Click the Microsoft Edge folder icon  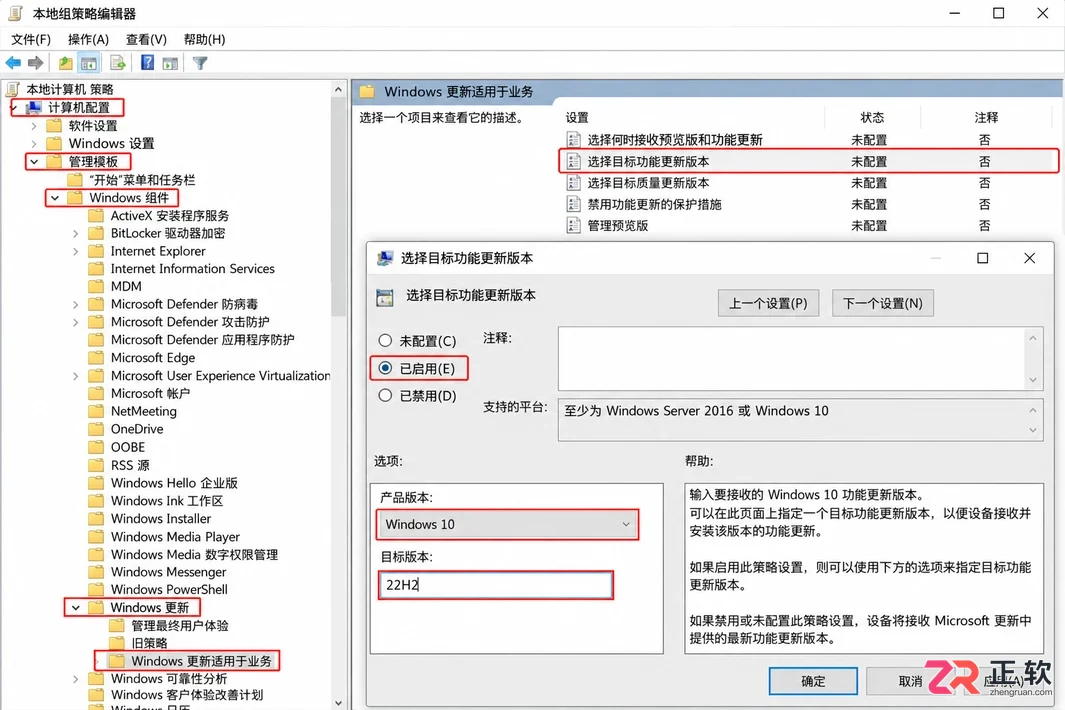[x=96, y=357]
